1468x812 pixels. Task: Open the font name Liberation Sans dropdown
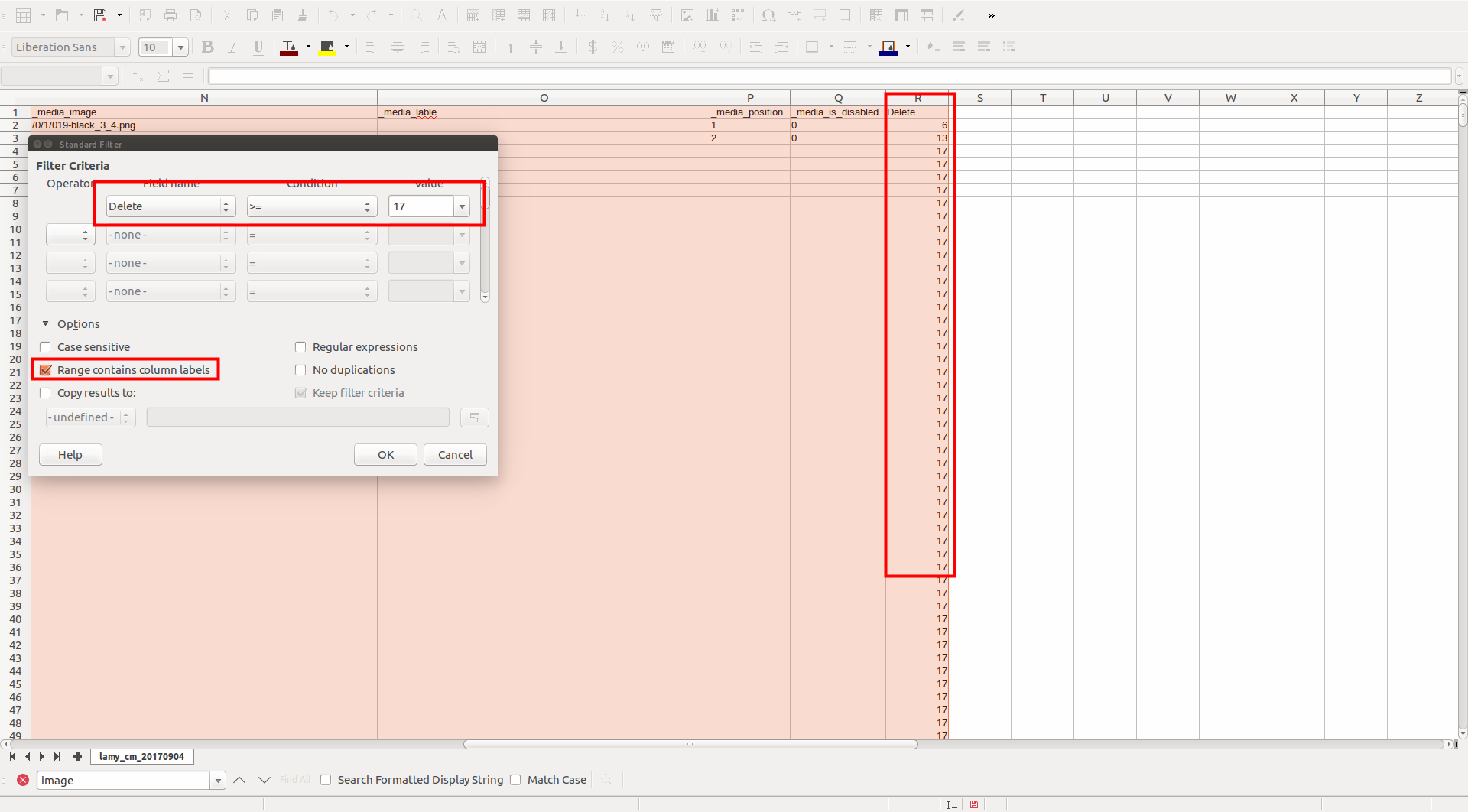[122, 47]
